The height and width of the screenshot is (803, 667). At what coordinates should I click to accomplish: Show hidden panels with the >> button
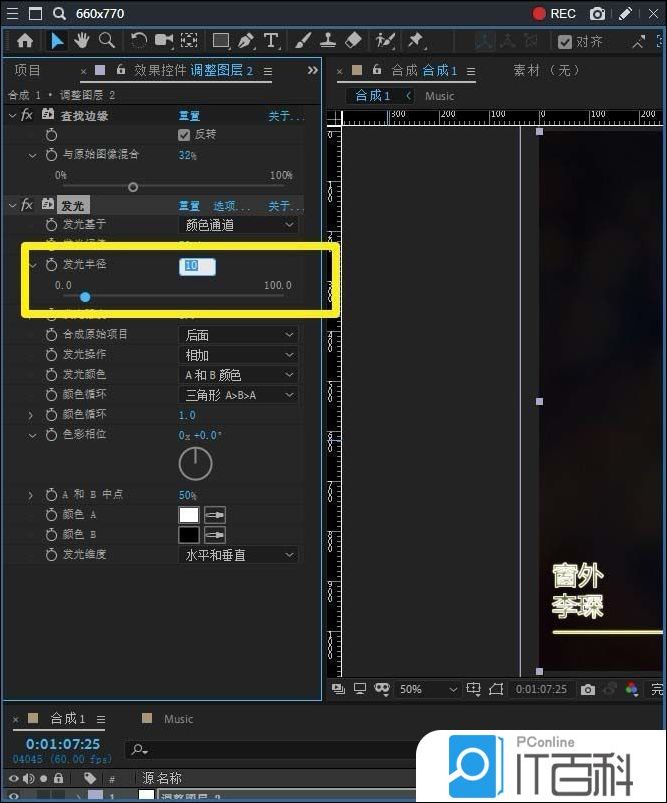coord(312,70)
